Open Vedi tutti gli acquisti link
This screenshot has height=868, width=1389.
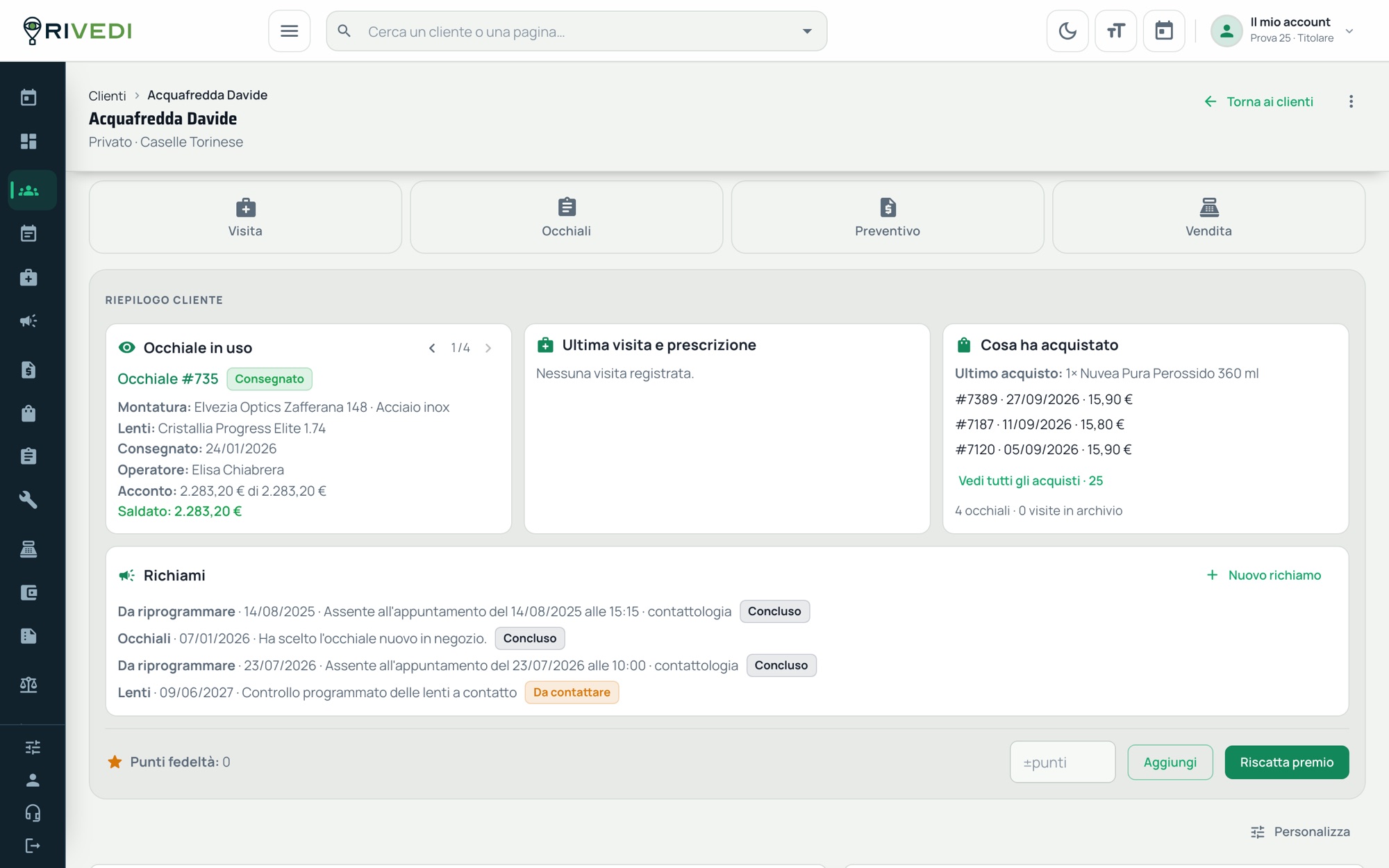1031,481
